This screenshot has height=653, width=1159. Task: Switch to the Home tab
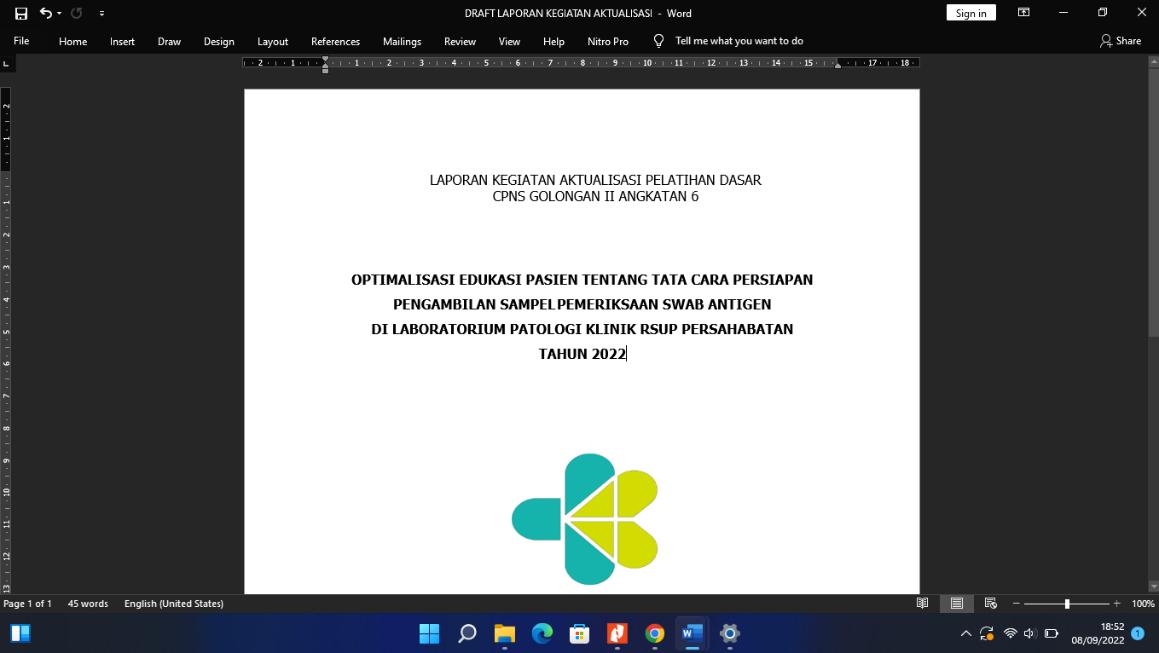(x=73, y=41)
